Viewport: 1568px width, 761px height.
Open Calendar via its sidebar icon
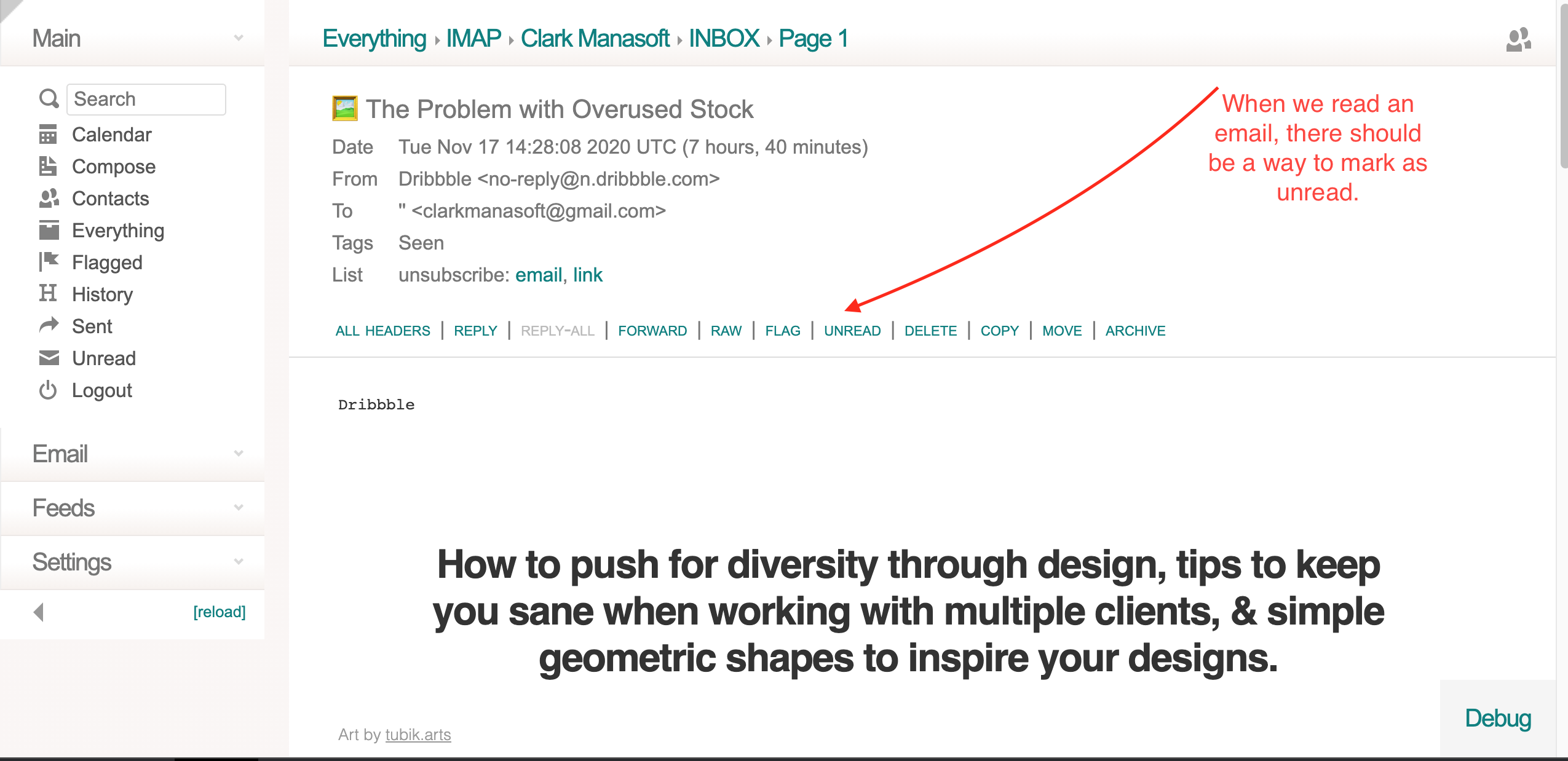(48, 134)
